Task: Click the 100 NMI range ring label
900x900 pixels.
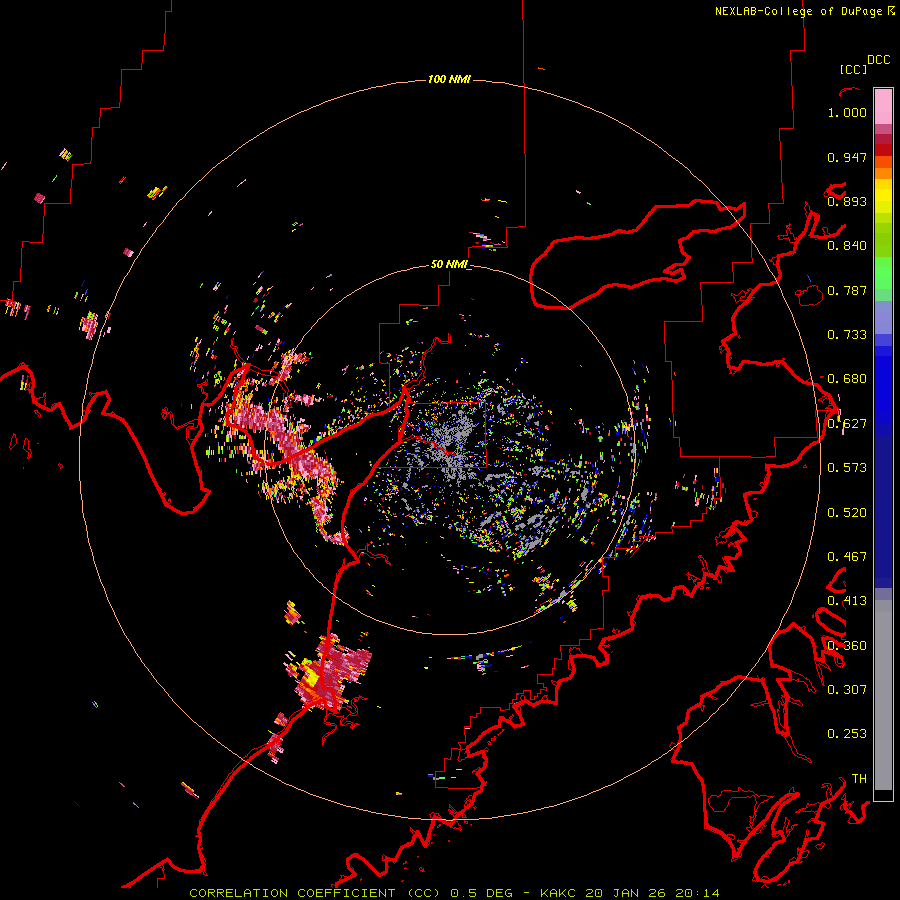Action: tap(449, 79)
